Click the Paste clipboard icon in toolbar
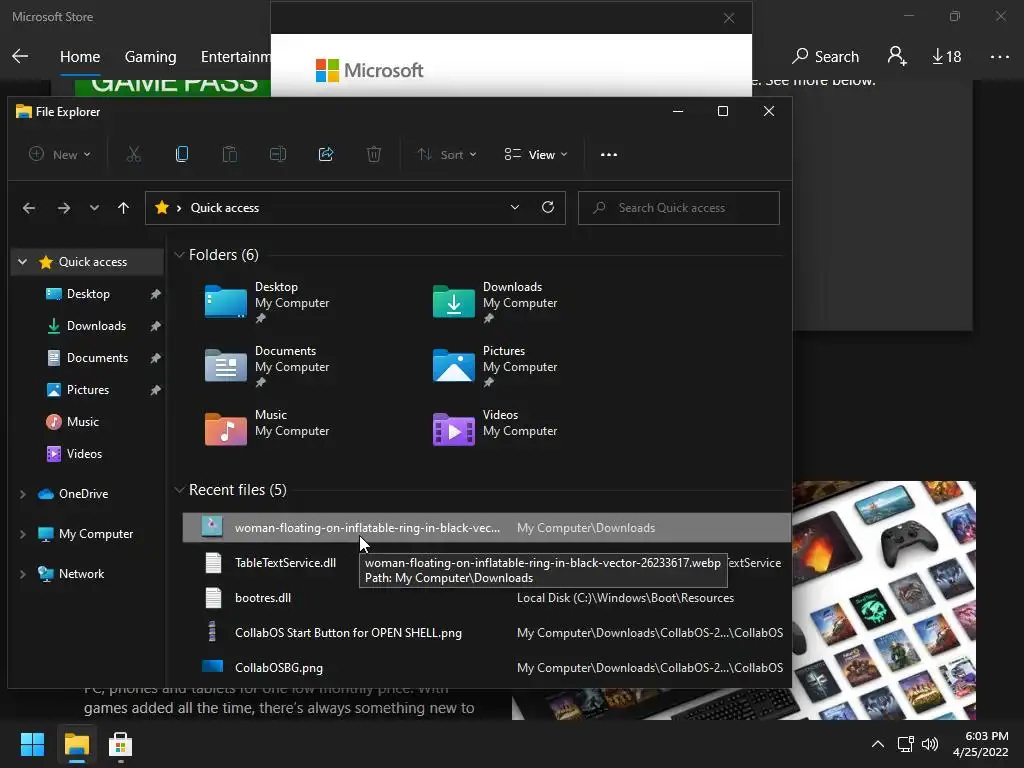1024x768 pixels. pyautogui.click(x=230, y=155)
